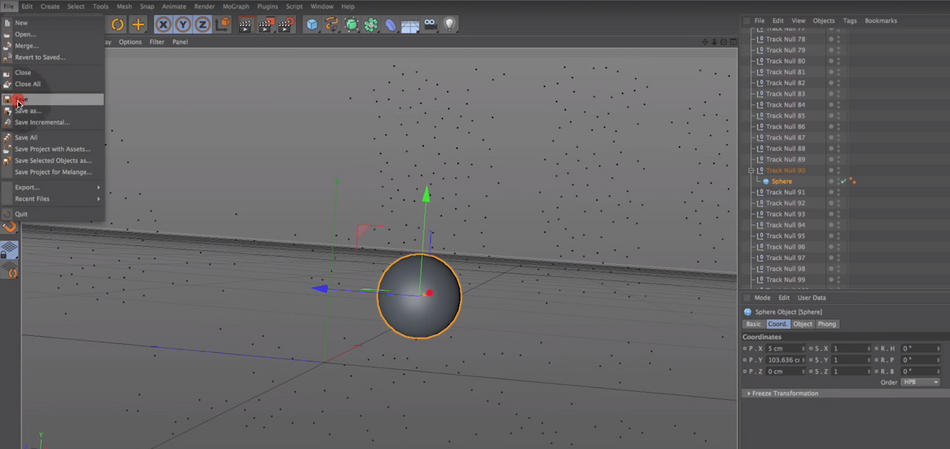
Task: Toggle the X axis lock
Action: (163, 25)
